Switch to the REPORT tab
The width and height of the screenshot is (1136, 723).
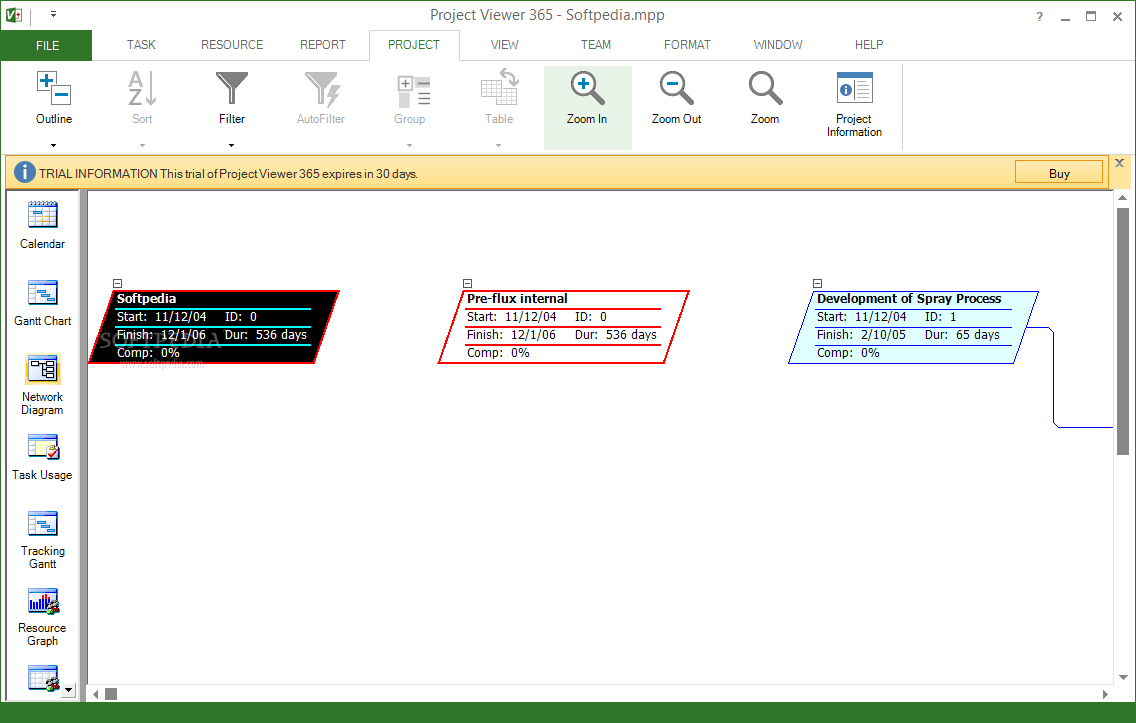click(x=323, y=45)
